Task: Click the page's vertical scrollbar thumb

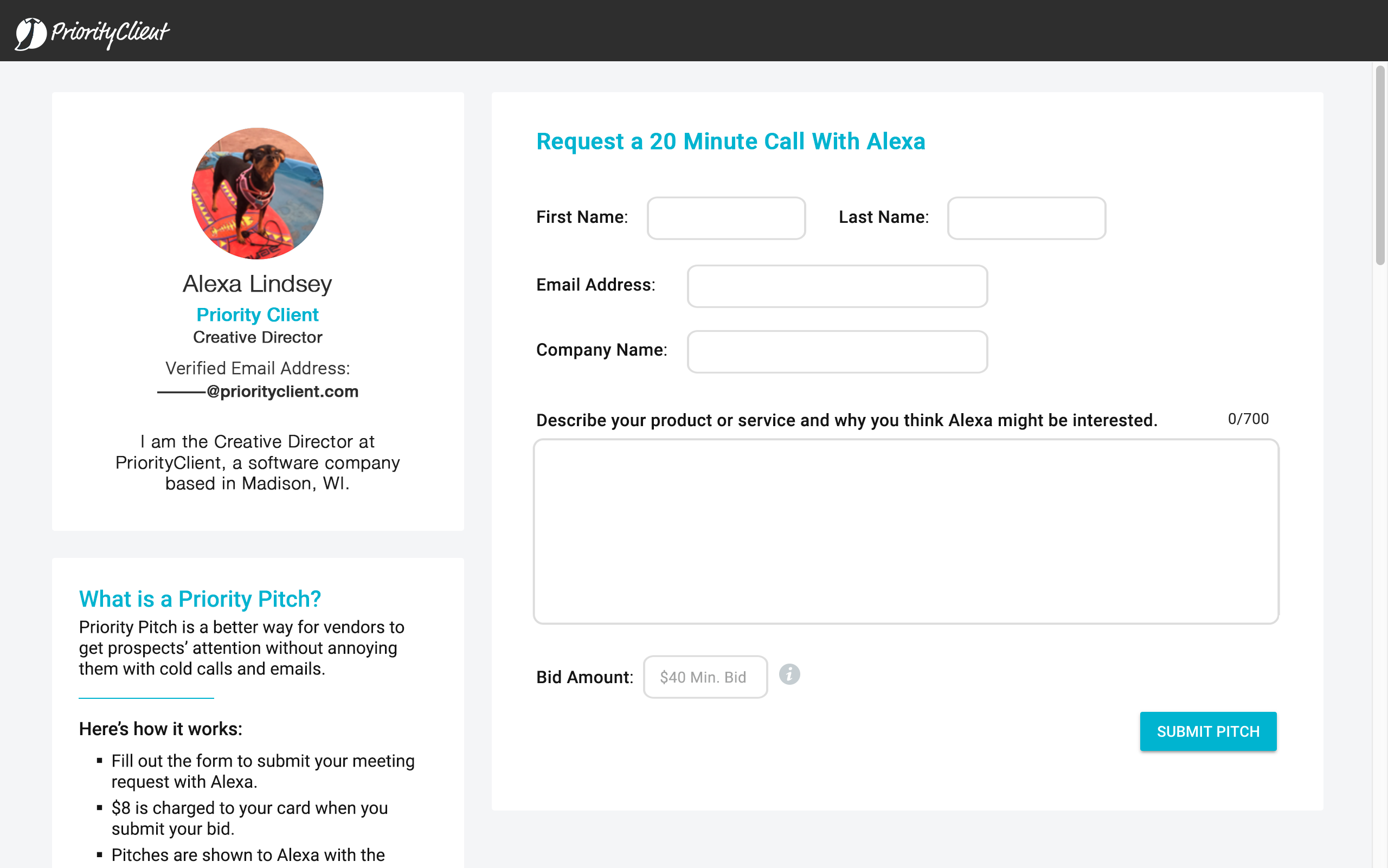Action: [x=1380, y=166]
